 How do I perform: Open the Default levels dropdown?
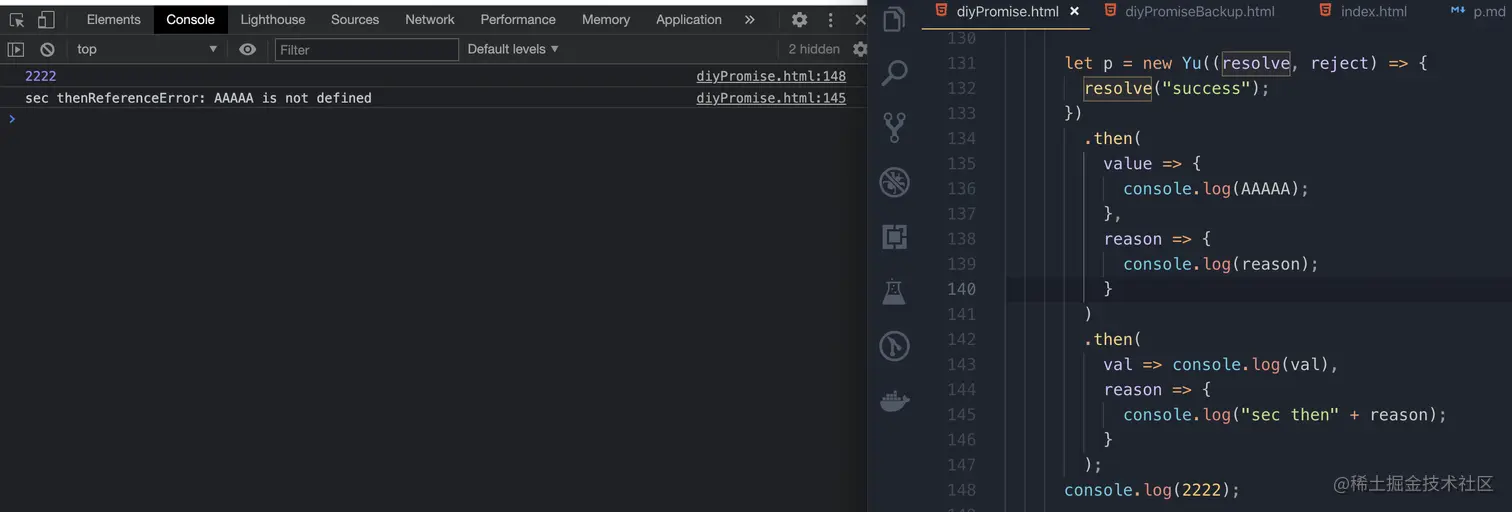tap(513, 49)
